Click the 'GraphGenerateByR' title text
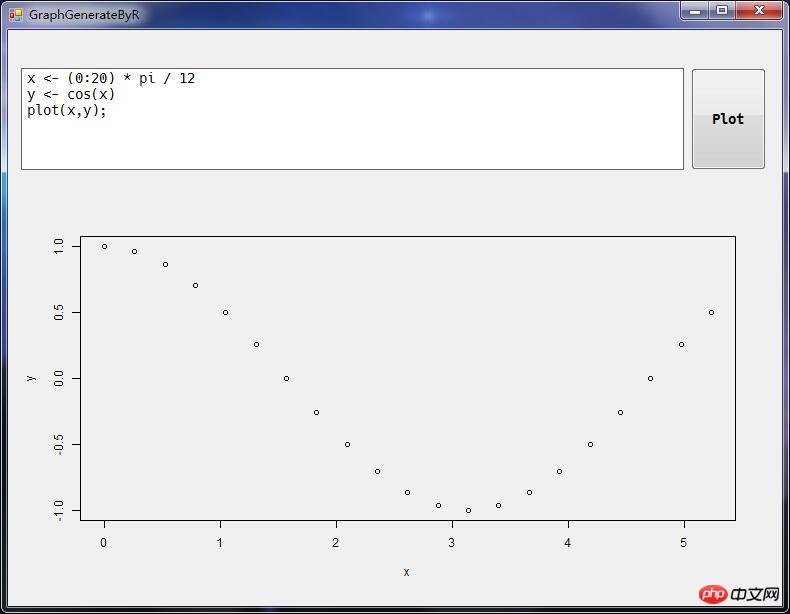Image resolution: width=790 pixels, height=614 pixels. coord(84,15)
